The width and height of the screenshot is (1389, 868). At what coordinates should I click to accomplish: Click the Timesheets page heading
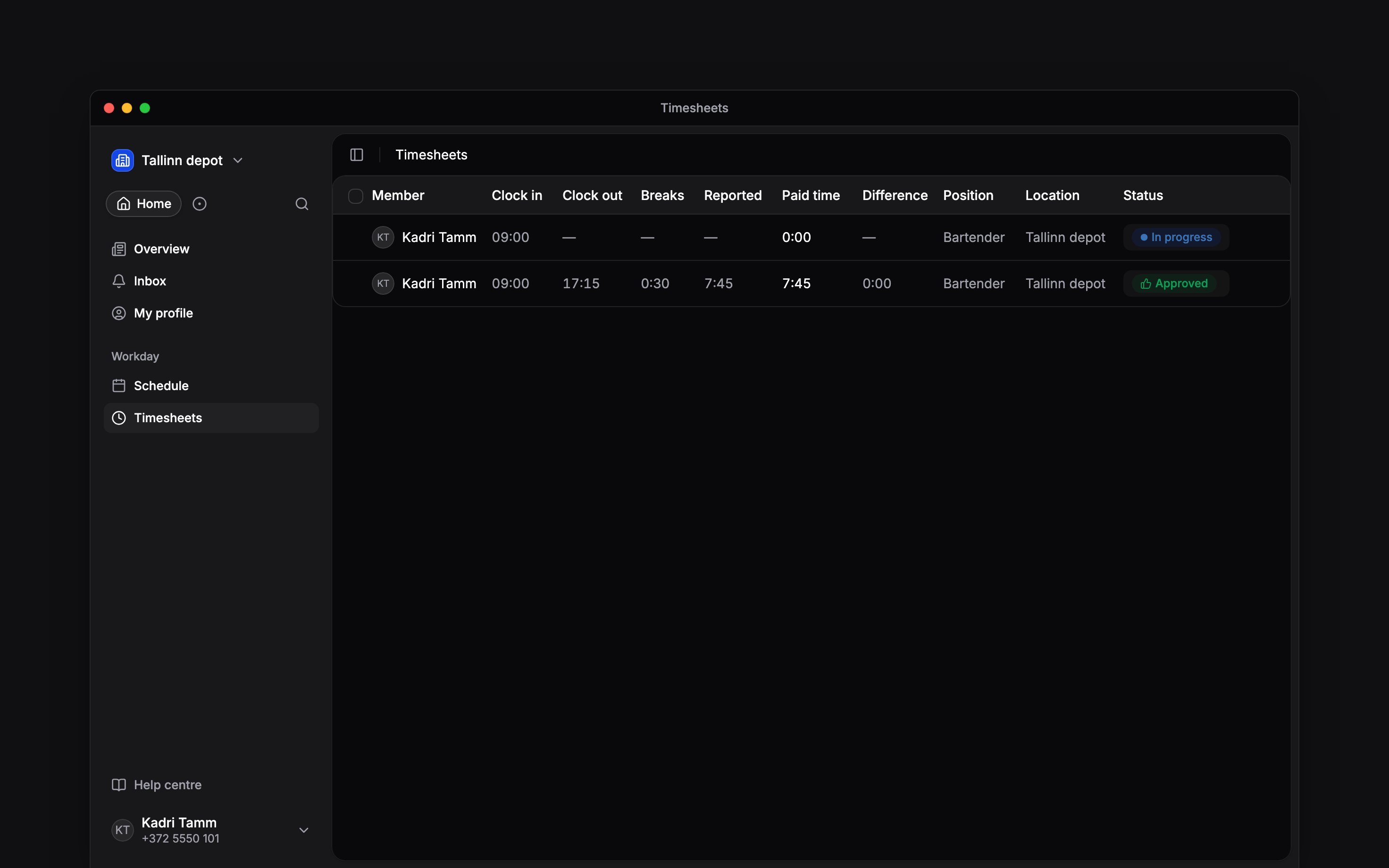pos(431,155)
